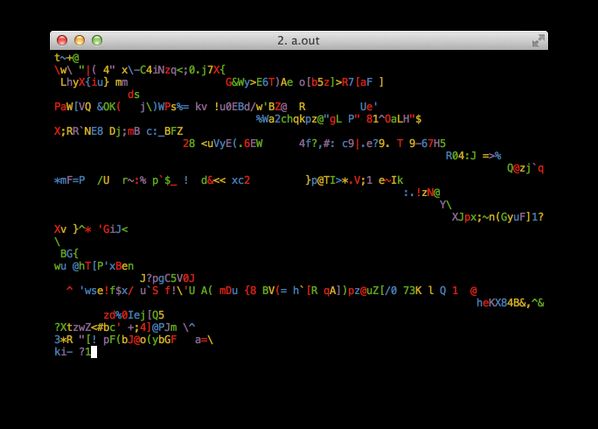The height and width of the screenshot is (429, 598).
Task: Click the text "G&Wy>E6T)Ae" in terminal output
Action: [x=259, y=82]
